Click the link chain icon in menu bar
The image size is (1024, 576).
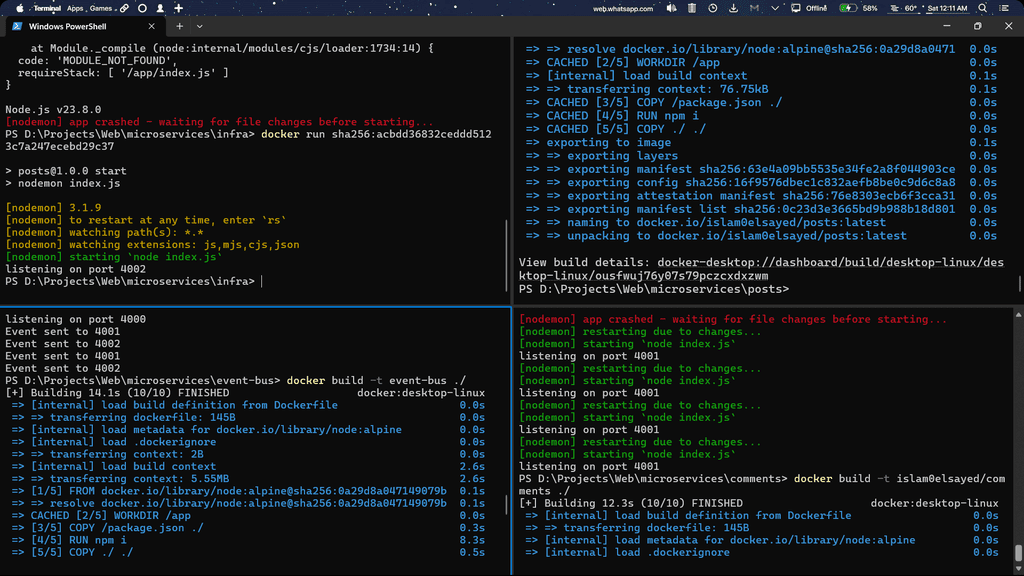124,8
